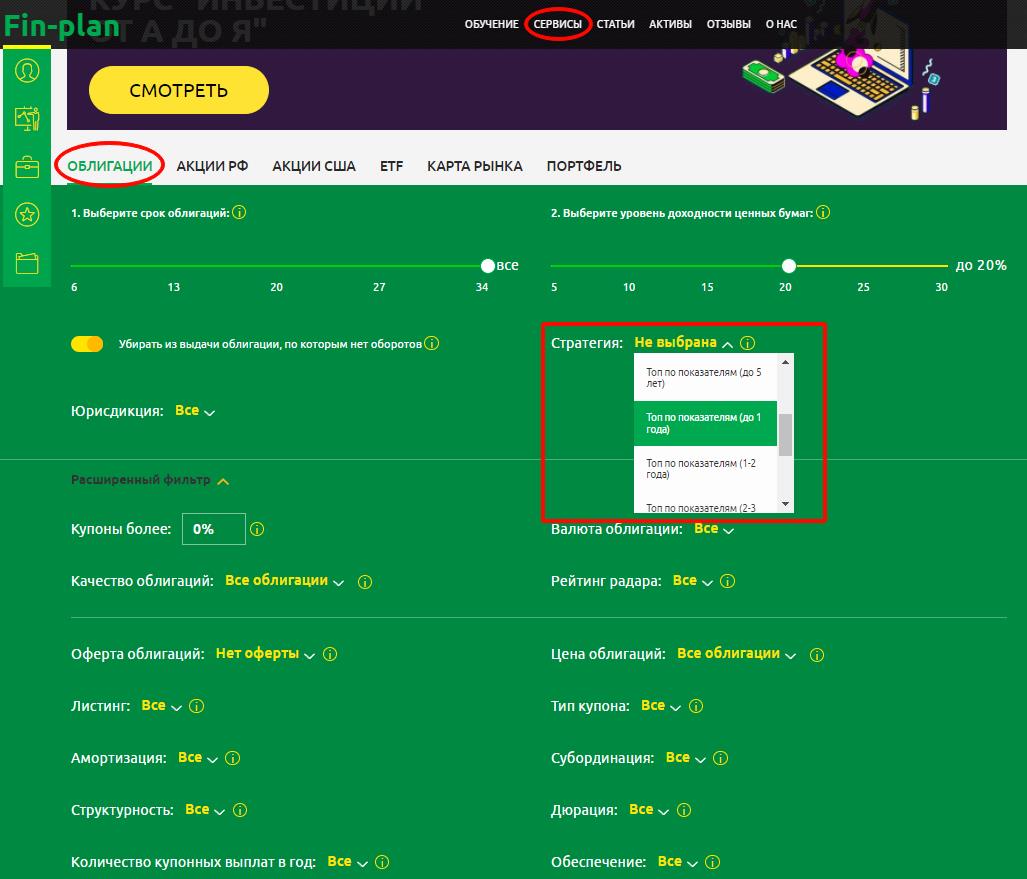Click the bond term slider handle
The height and width of the screenshot is (879, 1027).
click(488, 266)
